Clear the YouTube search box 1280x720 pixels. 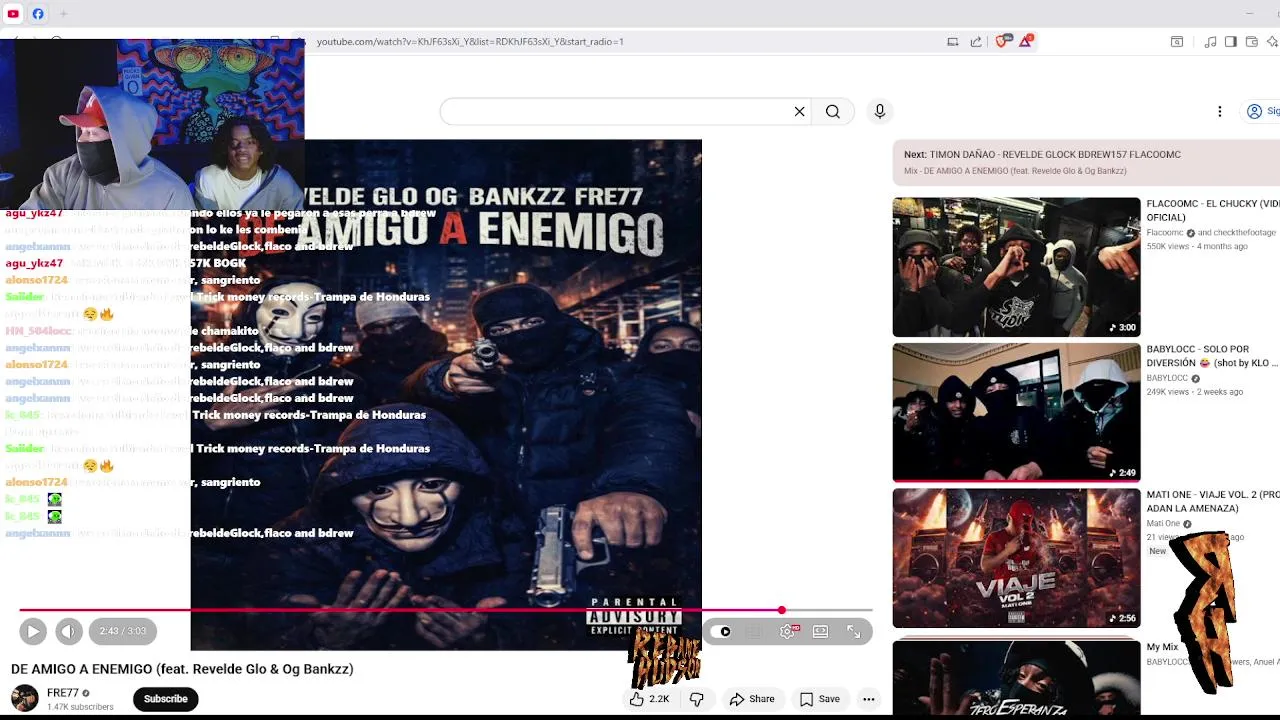tap(799, 111)
